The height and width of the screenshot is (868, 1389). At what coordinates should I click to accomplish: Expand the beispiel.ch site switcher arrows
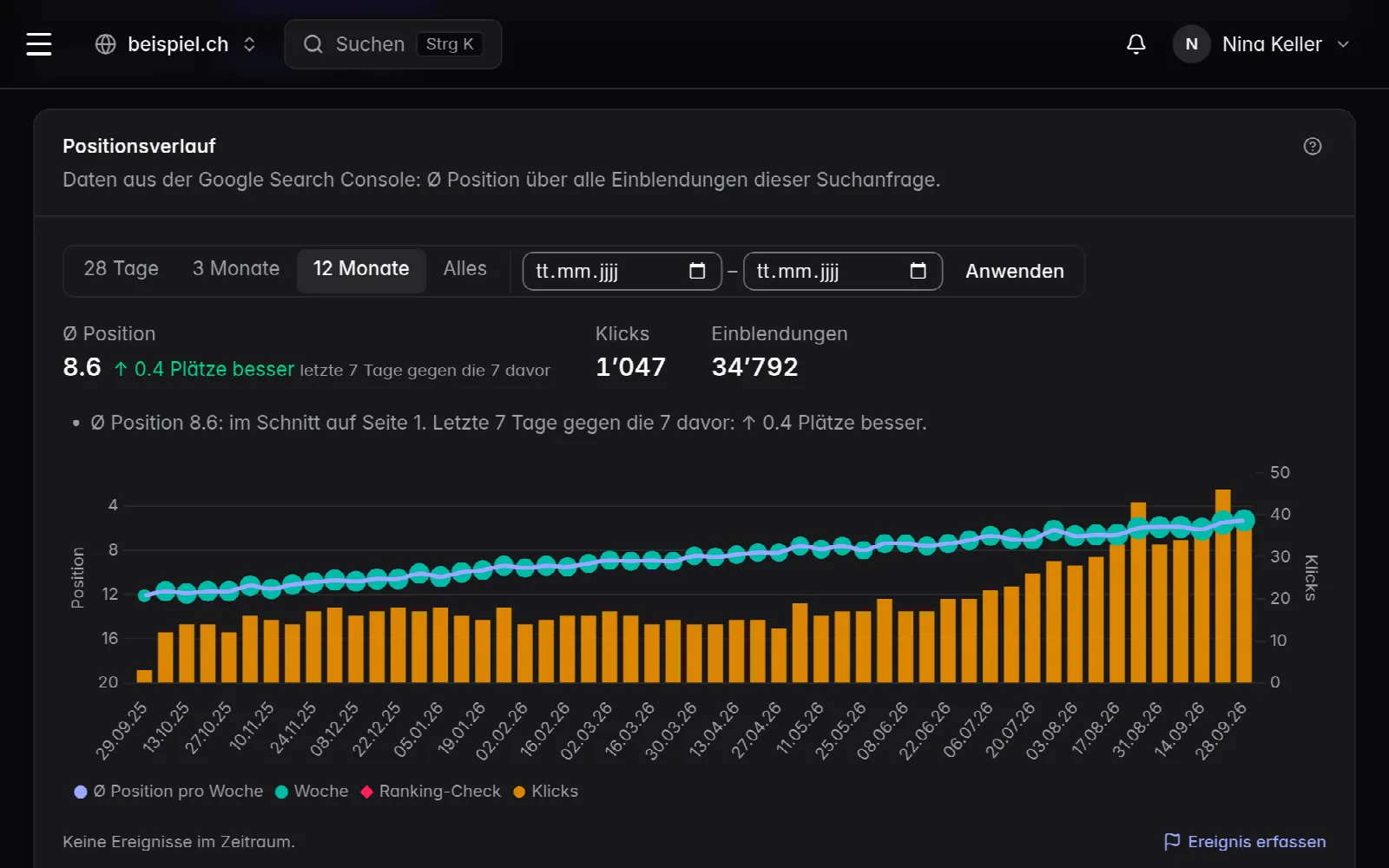click(249, 44)
